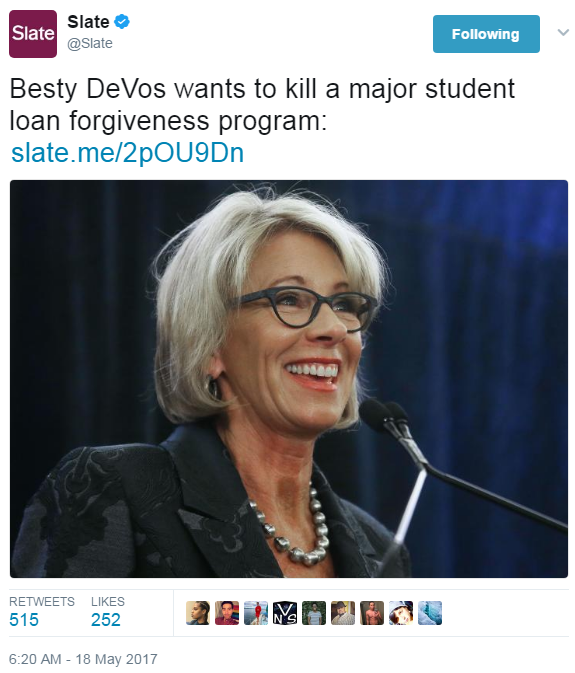Open the @Slate handle
Image resolution: width=575 pixels, height=673 pixels.
pos(90,43)
